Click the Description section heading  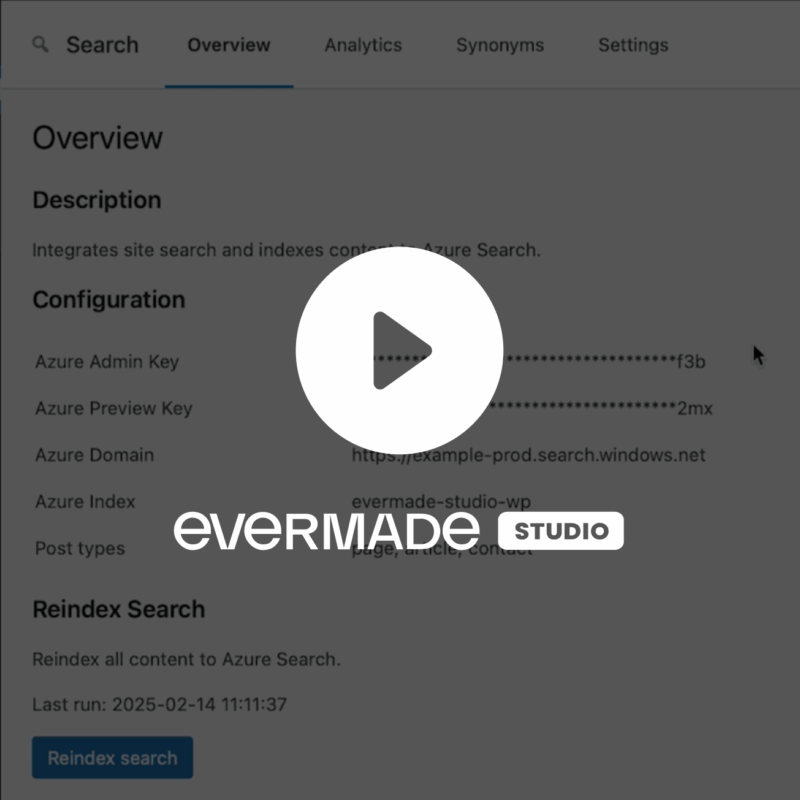pos(97,200)
